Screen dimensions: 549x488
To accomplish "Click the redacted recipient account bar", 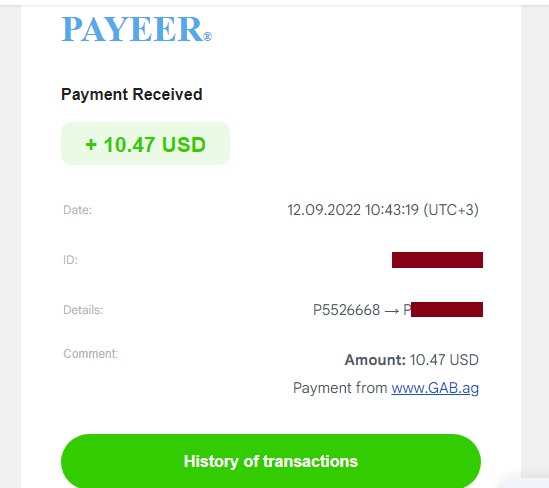I will click(447, 309).
